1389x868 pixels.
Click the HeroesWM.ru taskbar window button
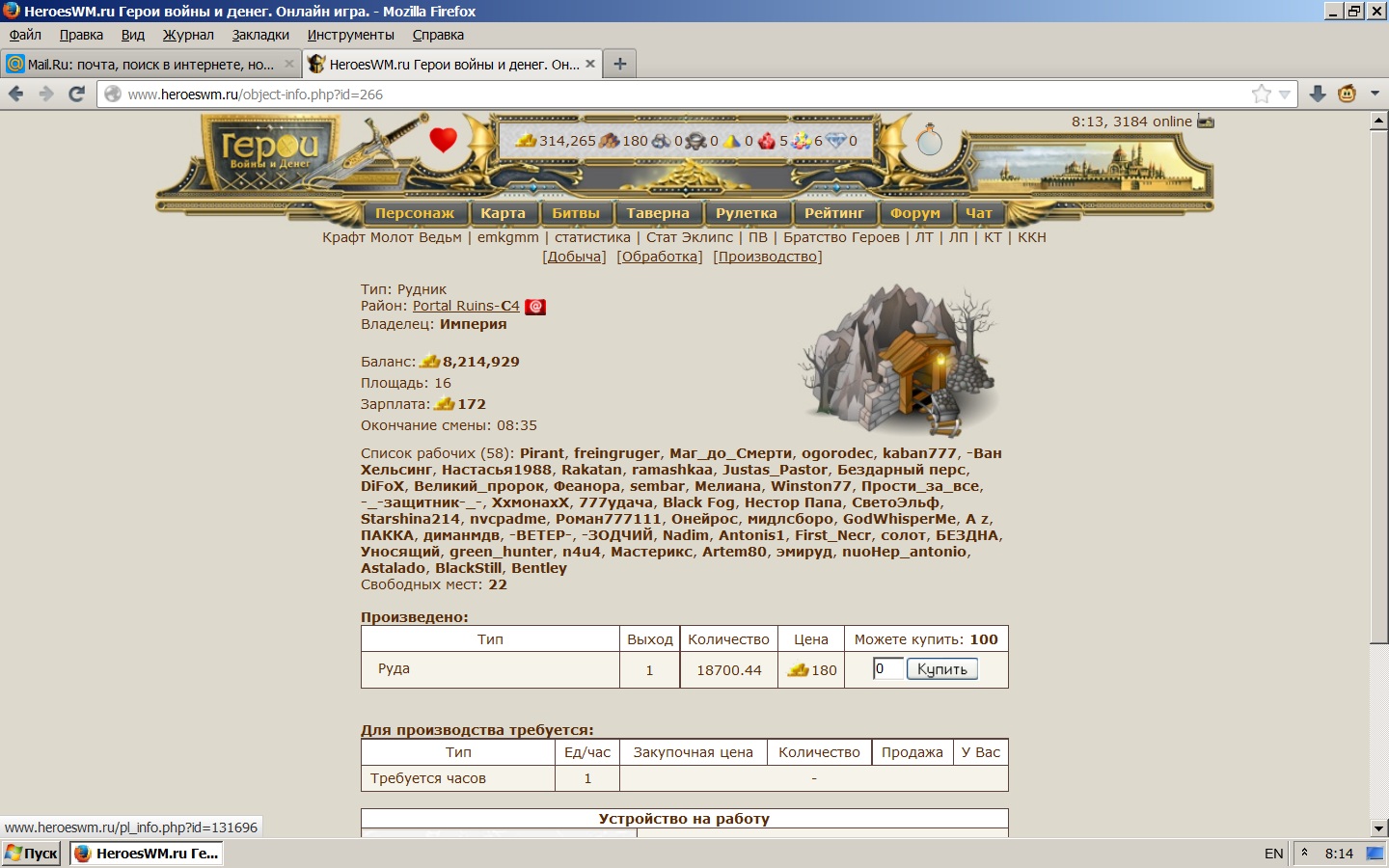point(147,854)
